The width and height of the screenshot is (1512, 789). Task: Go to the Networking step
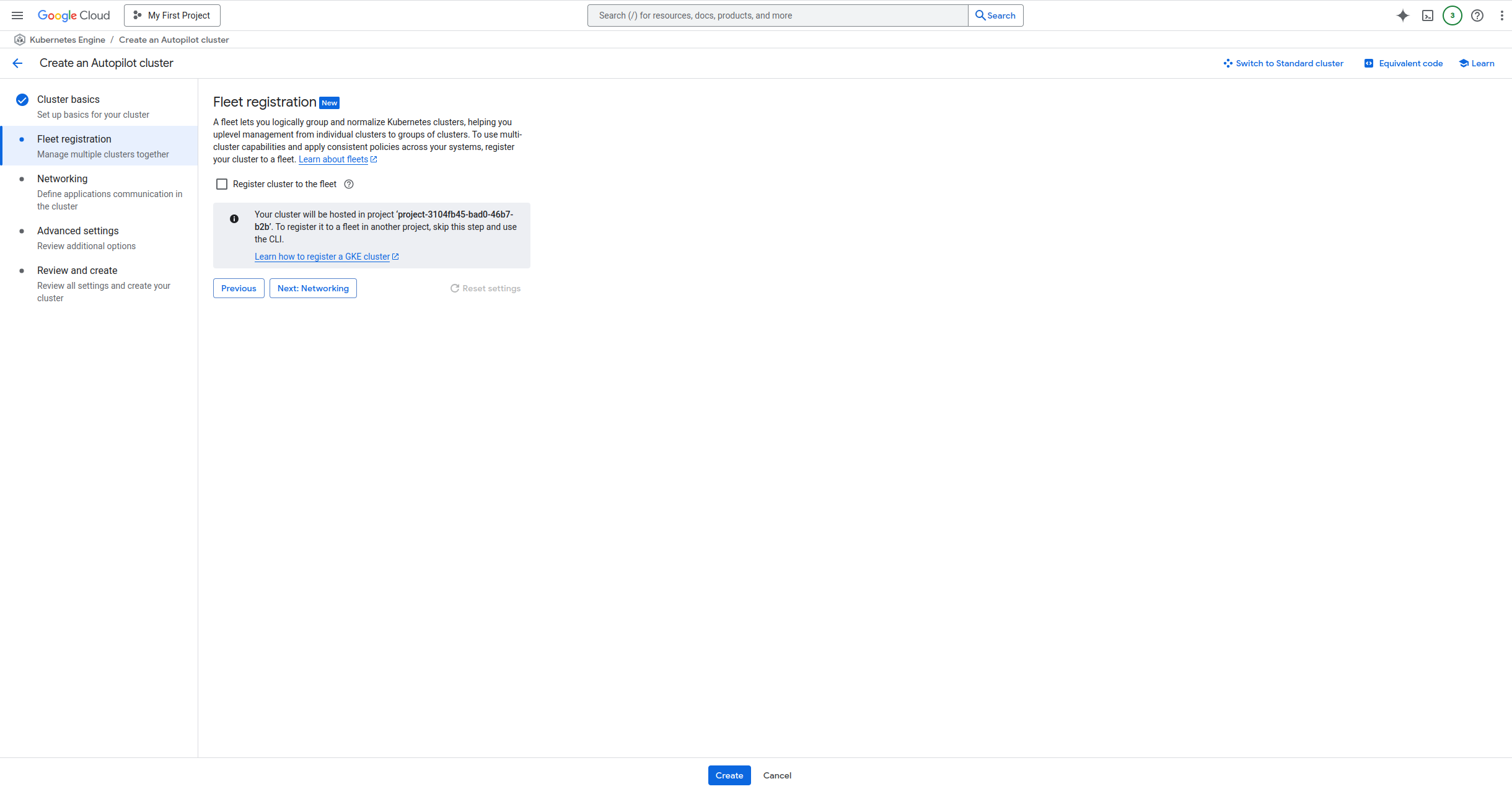point(62,179)
